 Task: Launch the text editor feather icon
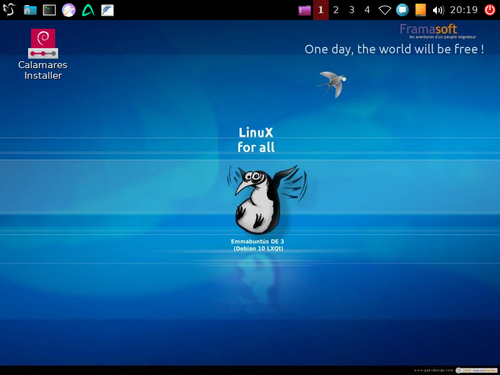(107, 10)
